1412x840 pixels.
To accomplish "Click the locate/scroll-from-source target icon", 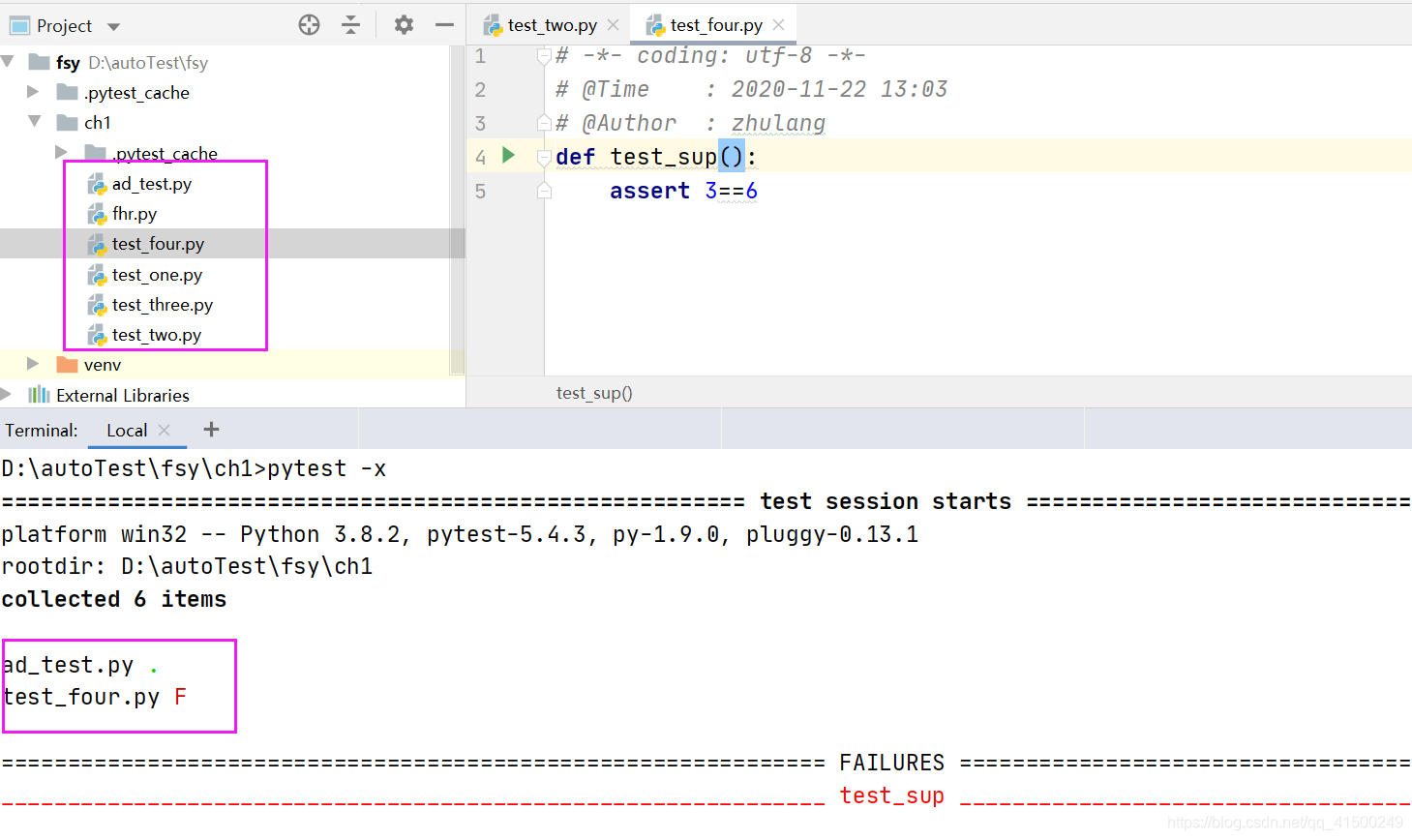I will coord(309,25).
